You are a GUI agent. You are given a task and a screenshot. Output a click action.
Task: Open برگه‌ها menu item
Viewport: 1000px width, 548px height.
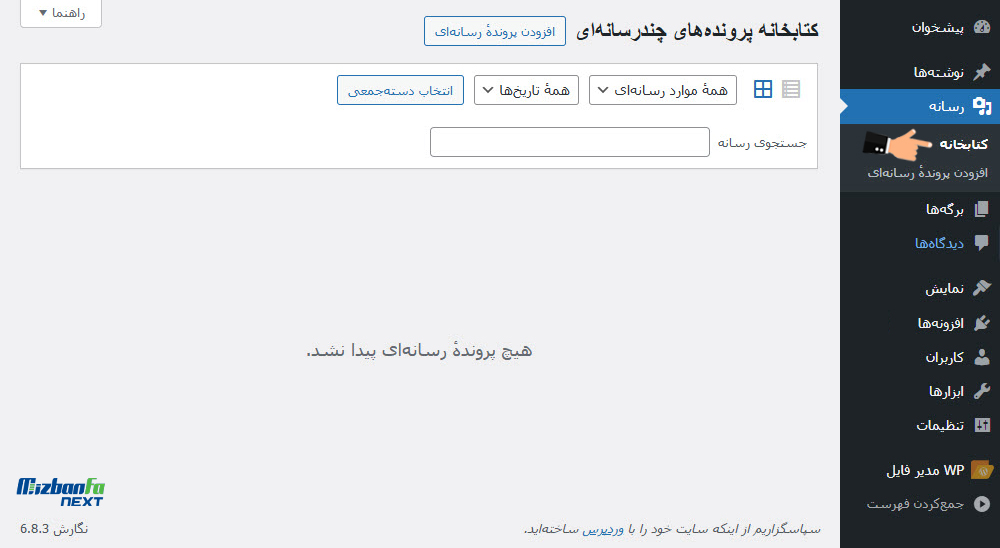[x=945, y=209]
